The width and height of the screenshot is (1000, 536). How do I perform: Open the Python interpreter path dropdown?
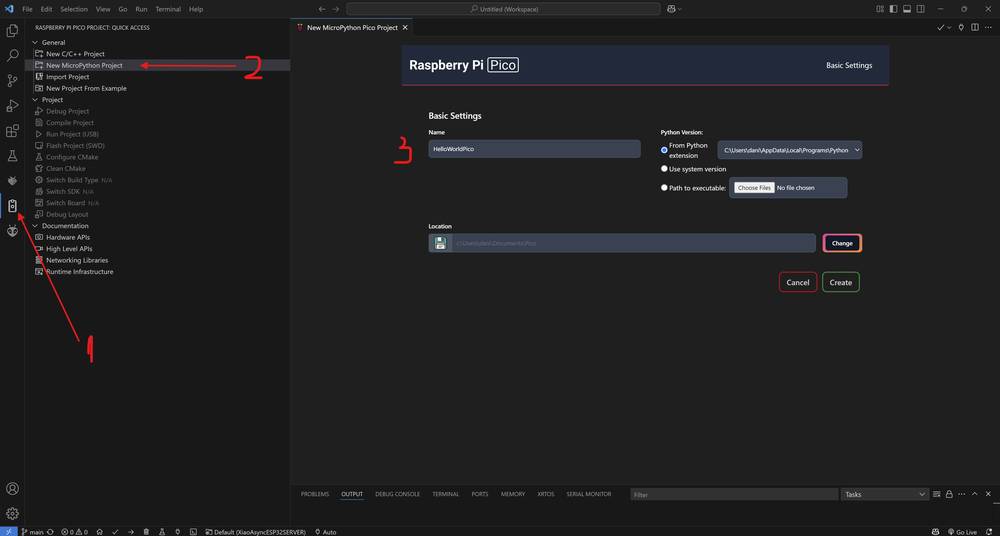coord(790,150)
